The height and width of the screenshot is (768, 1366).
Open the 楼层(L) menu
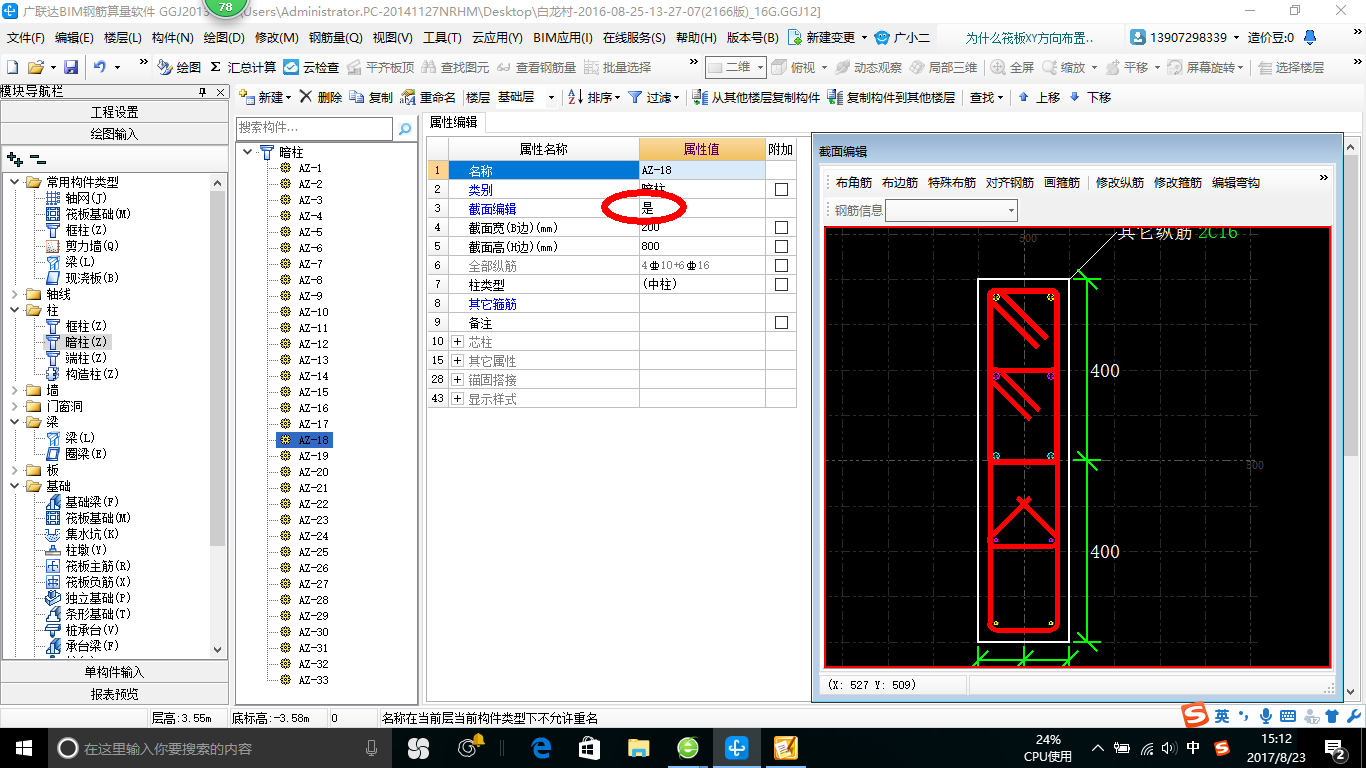pyautogui.click(x=123, y=37)
